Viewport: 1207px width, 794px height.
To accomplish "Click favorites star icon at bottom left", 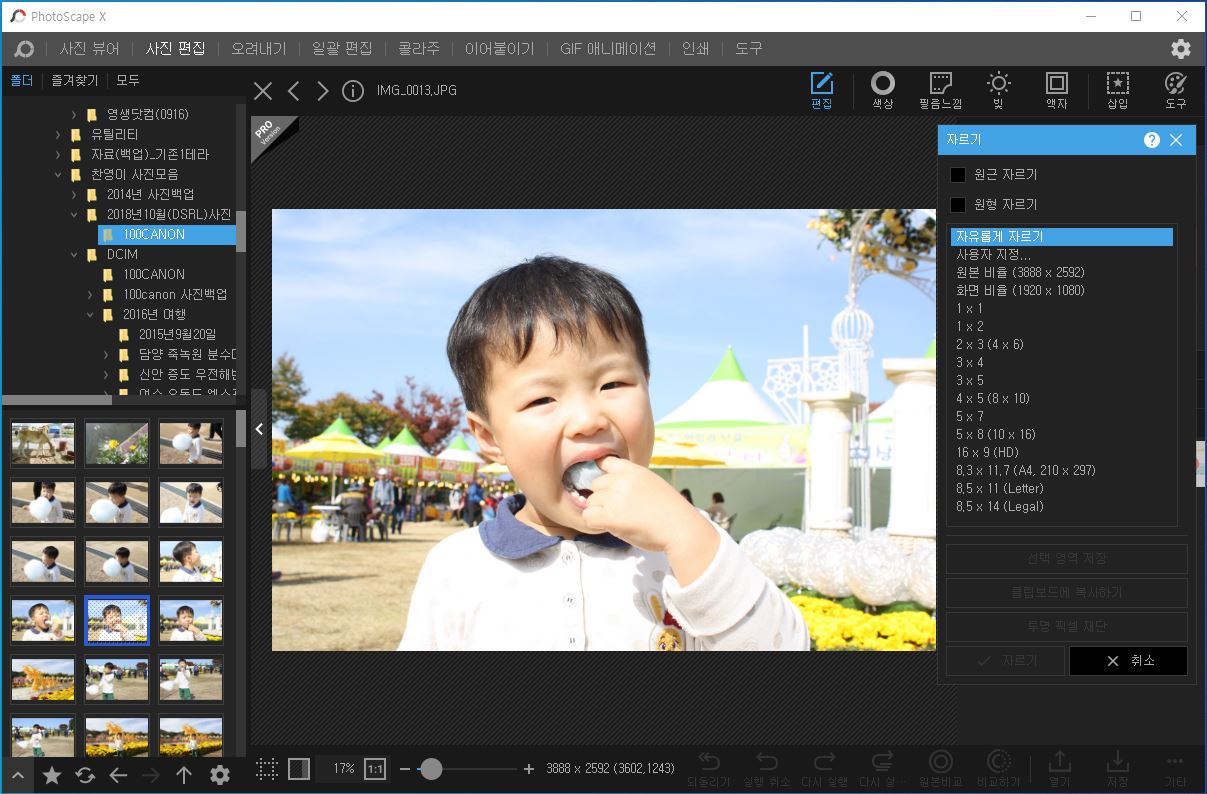I will 52,775.
